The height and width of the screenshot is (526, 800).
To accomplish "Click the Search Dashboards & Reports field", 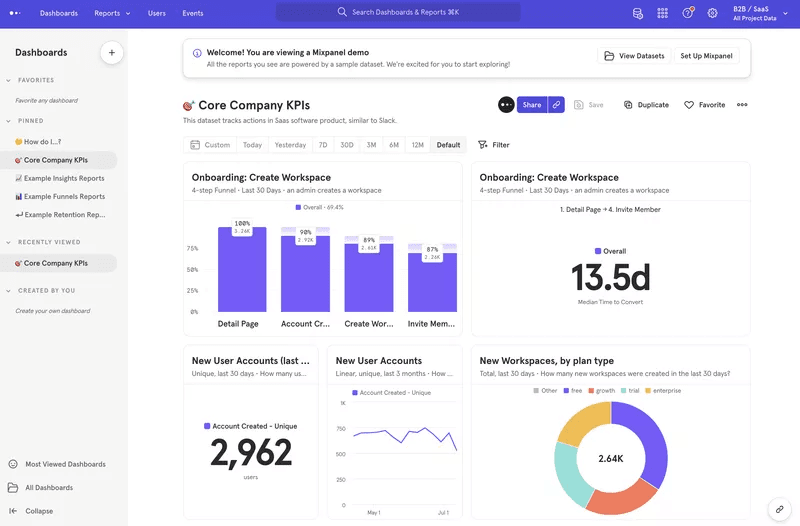I will [x=398, y=13].
